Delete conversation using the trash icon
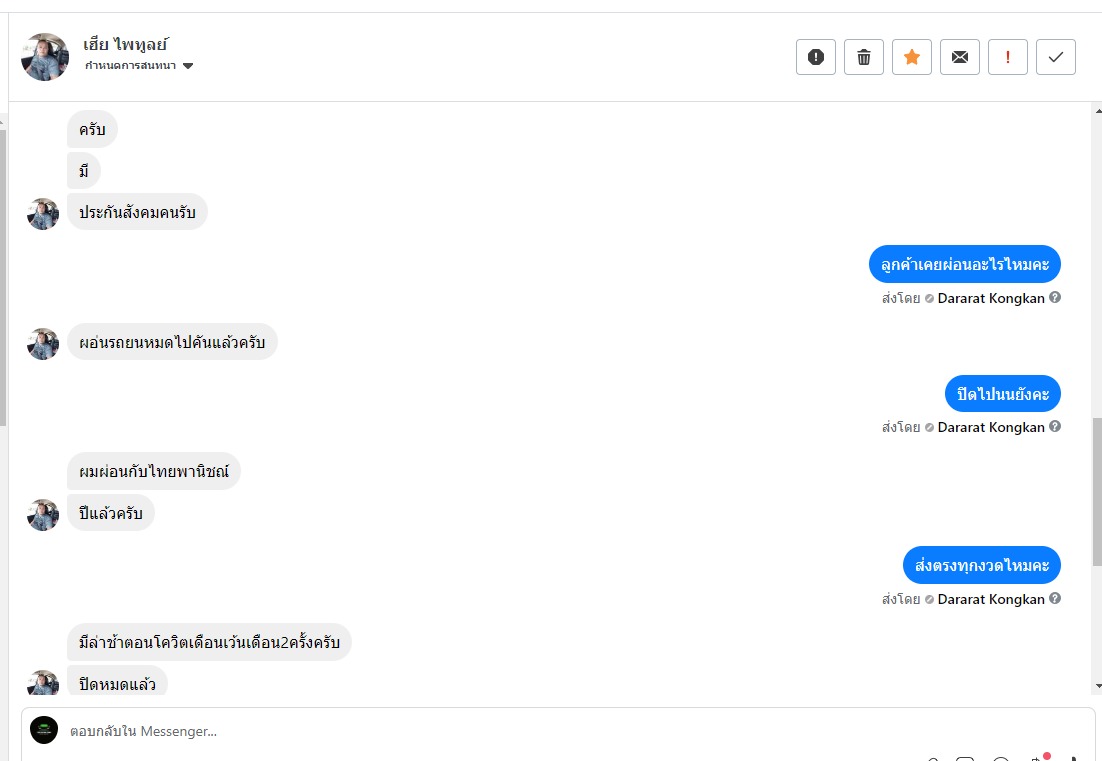This screenshot has width=1102, height=761. pos(863,57)
